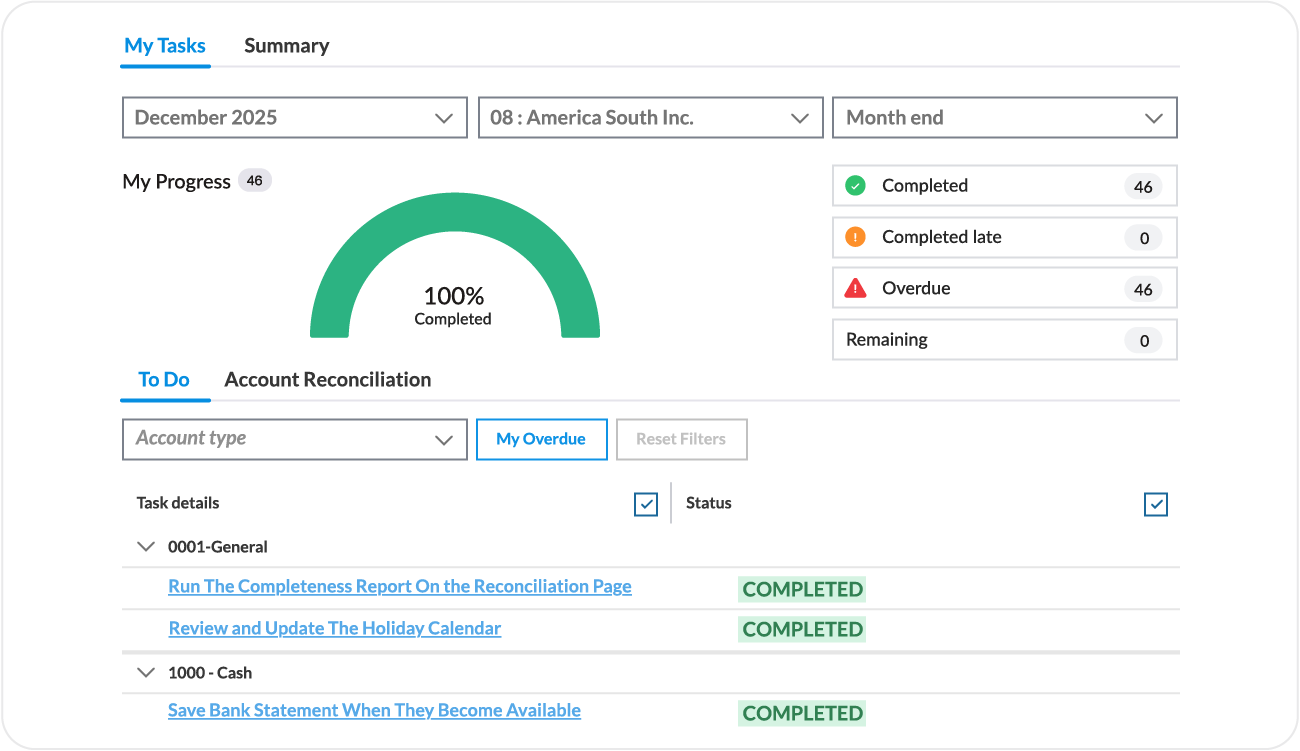Image resolution: width=1300 pixels, height=751 pixels.
Task: Open the America South Inc. entity dropdown
Action: pyautogui.click(x=650, y=118)
